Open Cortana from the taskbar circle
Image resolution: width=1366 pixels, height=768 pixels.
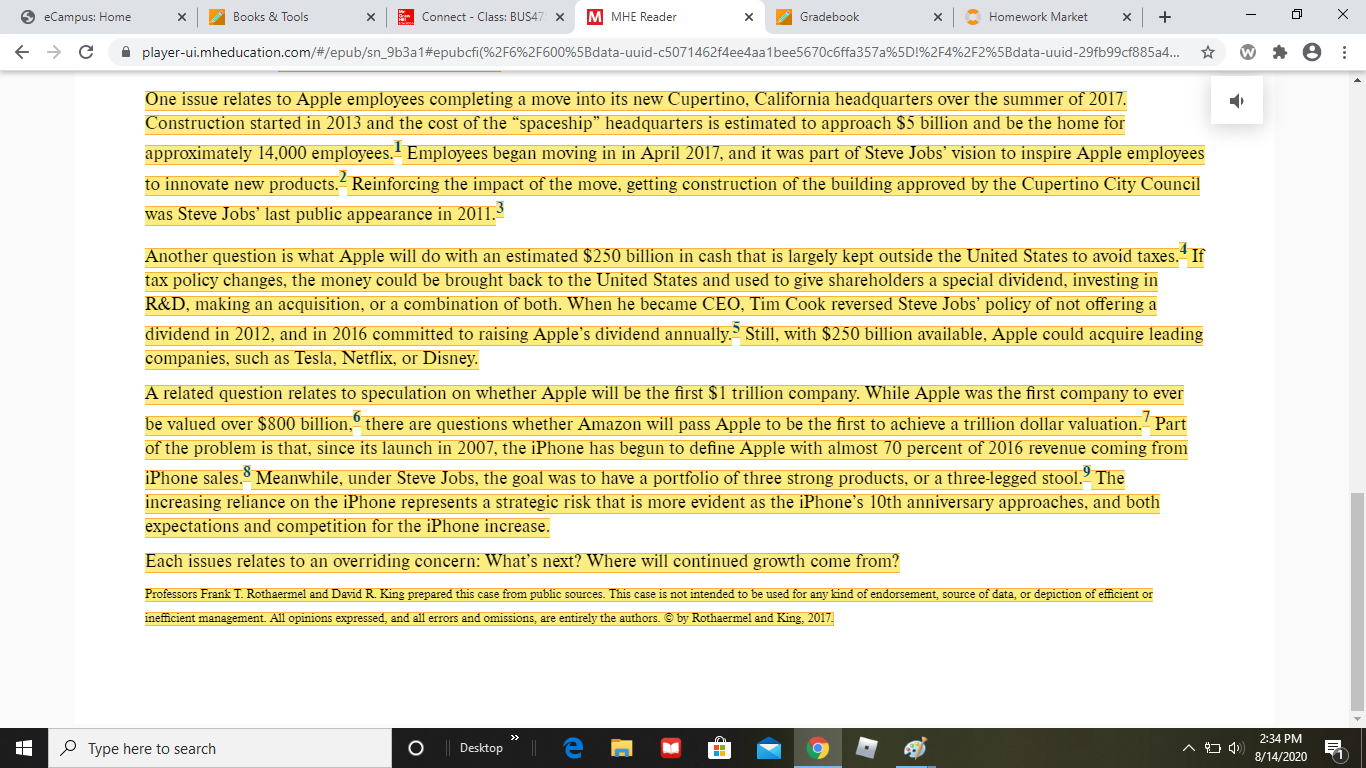416,748
